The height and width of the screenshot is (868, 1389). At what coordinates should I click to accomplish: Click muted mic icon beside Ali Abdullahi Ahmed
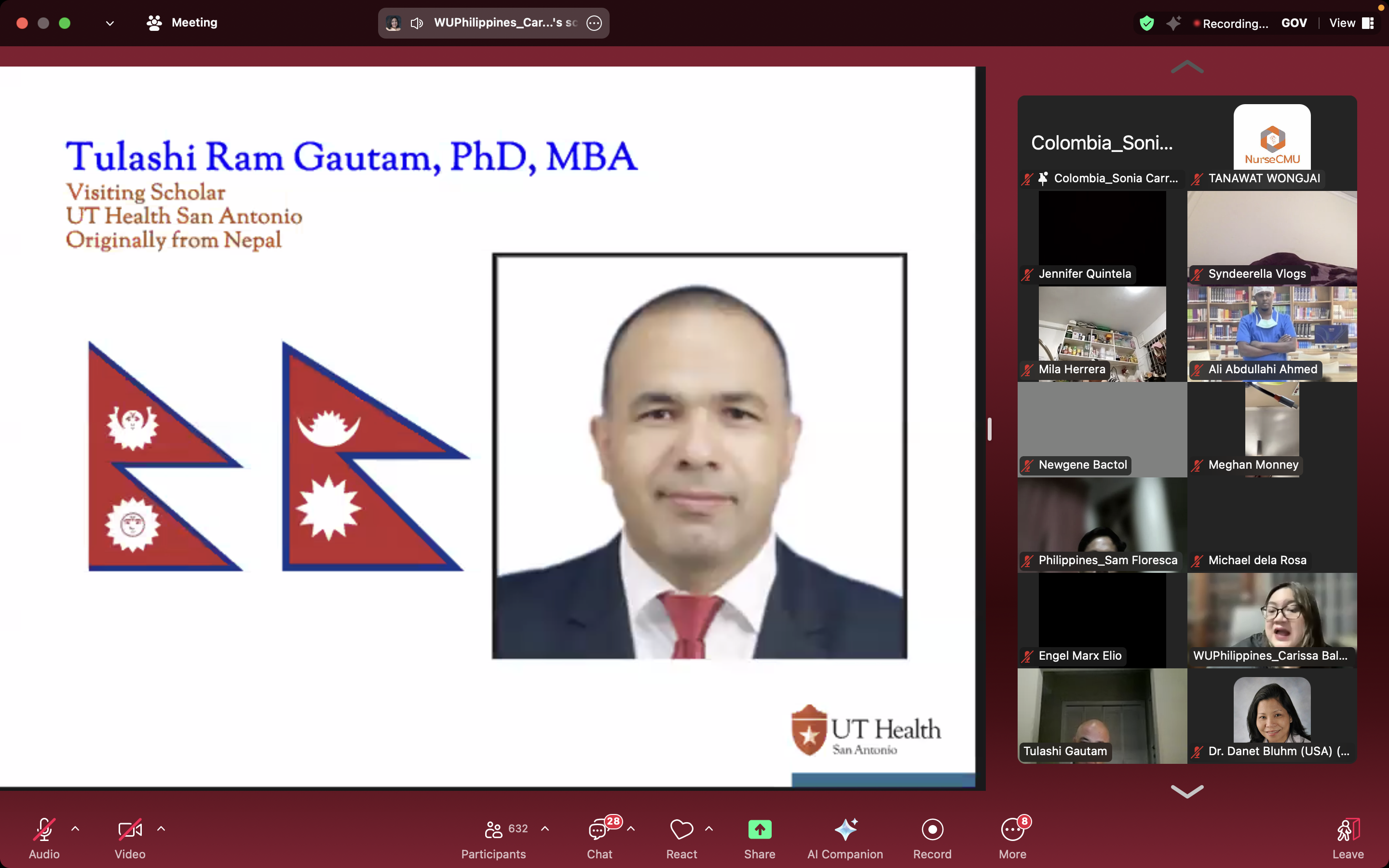click(x=1198, y=370)
